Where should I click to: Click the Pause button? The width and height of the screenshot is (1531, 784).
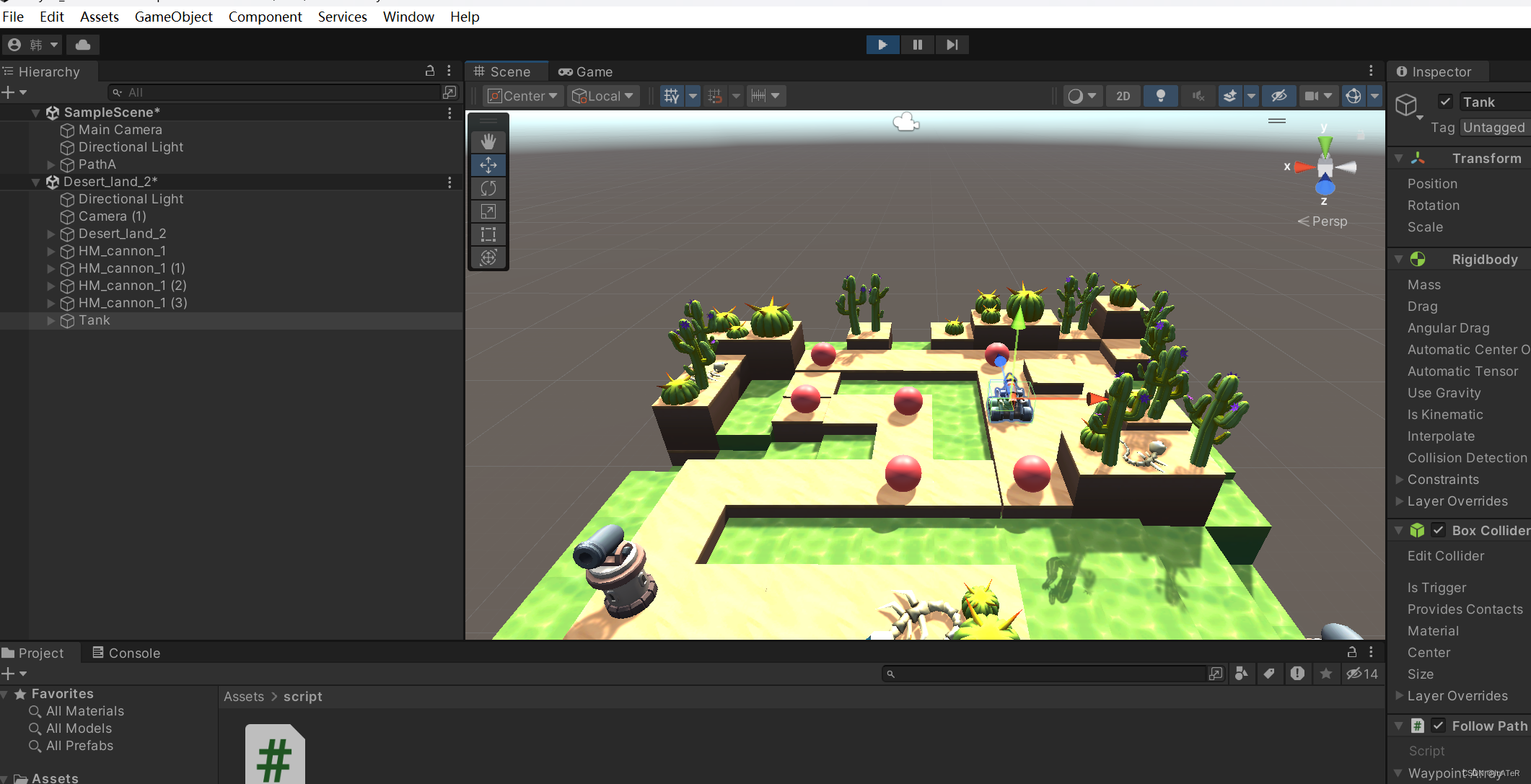(x=917, y=45)
